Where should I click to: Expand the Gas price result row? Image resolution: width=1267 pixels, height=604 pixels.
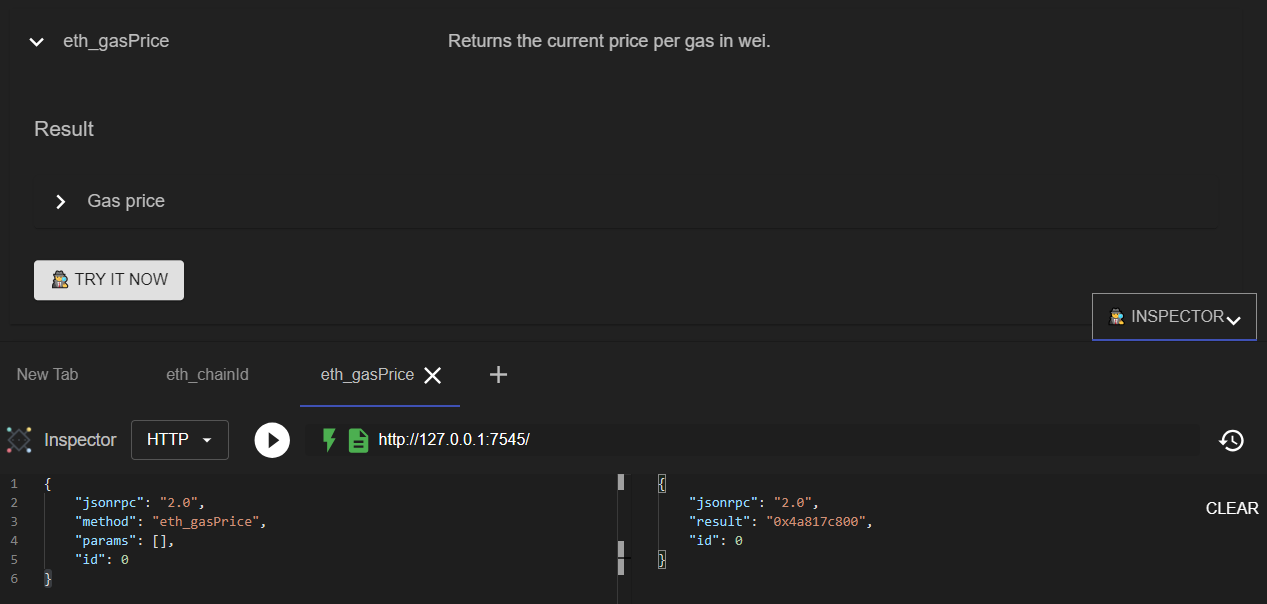coord(61,202)
